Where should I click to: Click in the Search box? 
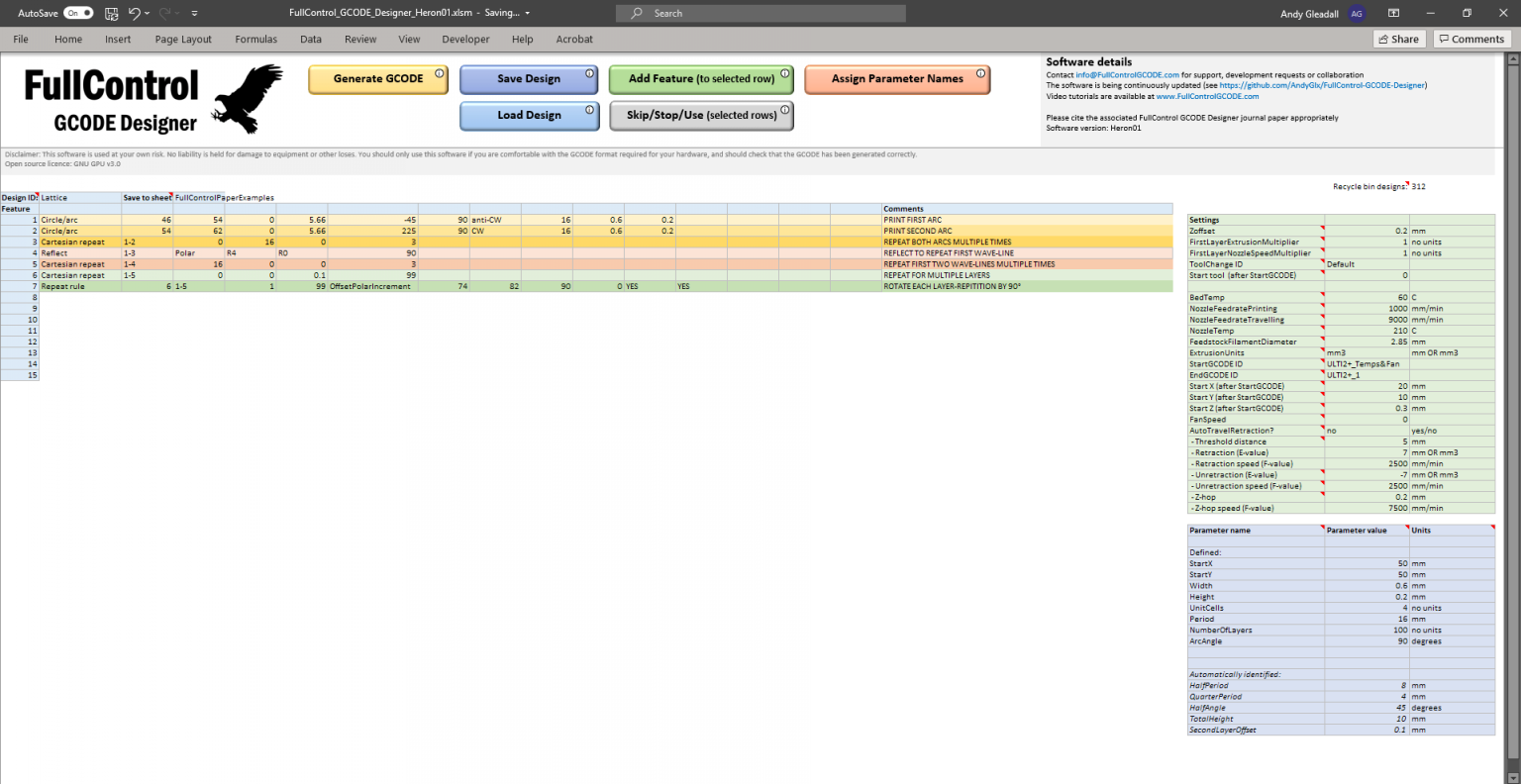(760, 14)
